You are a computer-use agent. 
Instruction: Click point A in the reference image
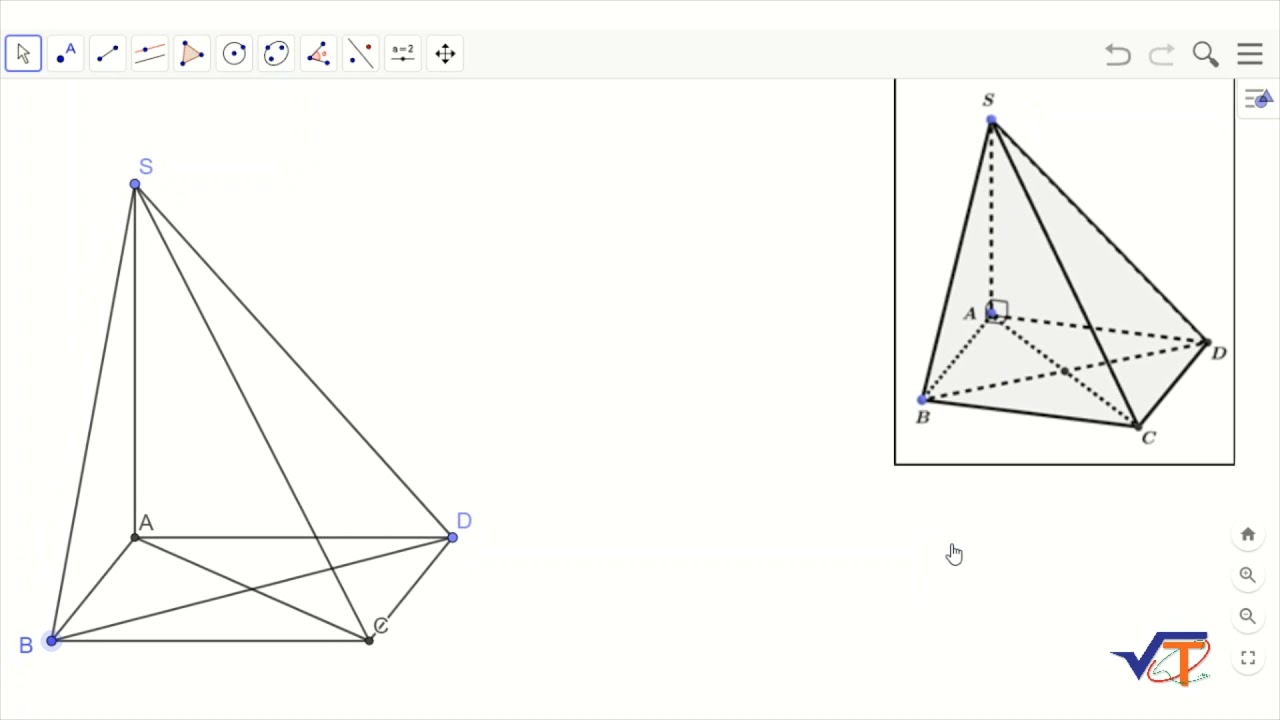pos(991,315)
